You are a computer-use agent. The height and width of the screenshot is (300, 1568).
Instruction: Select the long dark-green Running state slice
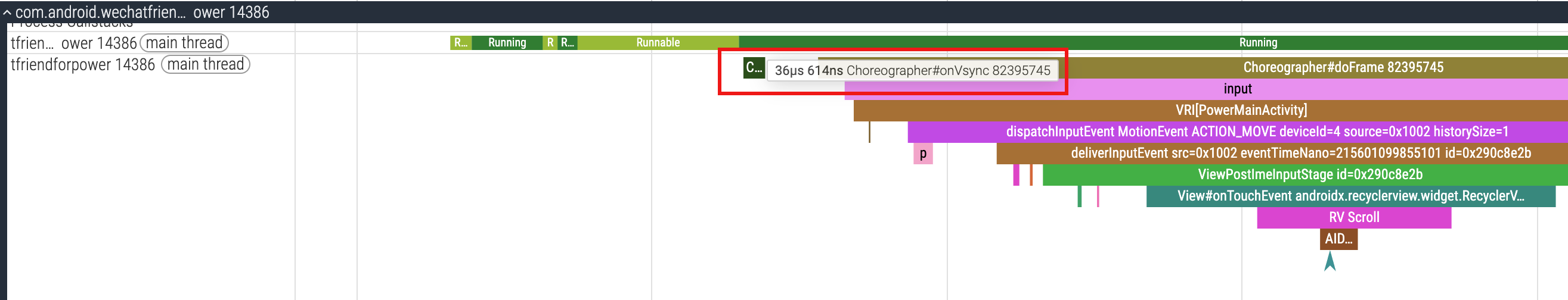1257,42
